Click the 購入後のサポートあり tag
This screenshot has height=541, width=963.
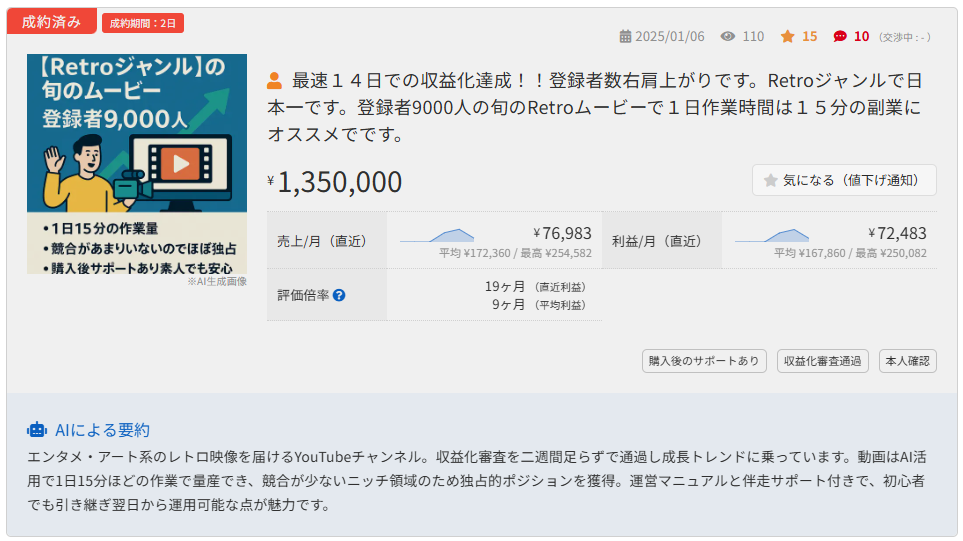704,361
